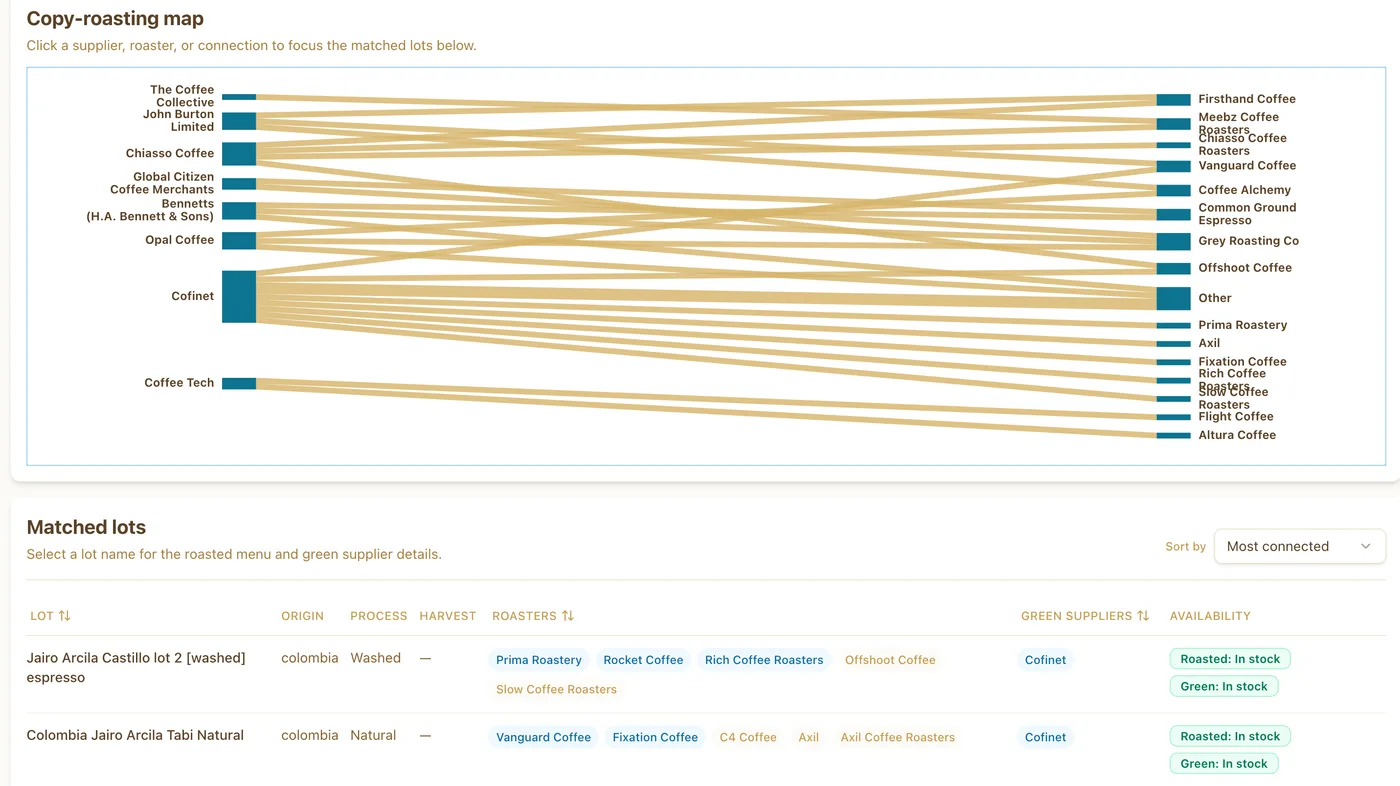Click the Cofinet supplier chip in the Tabi Natural row
Screen dimensions: 1400x786
click(x=1045, y=737)
